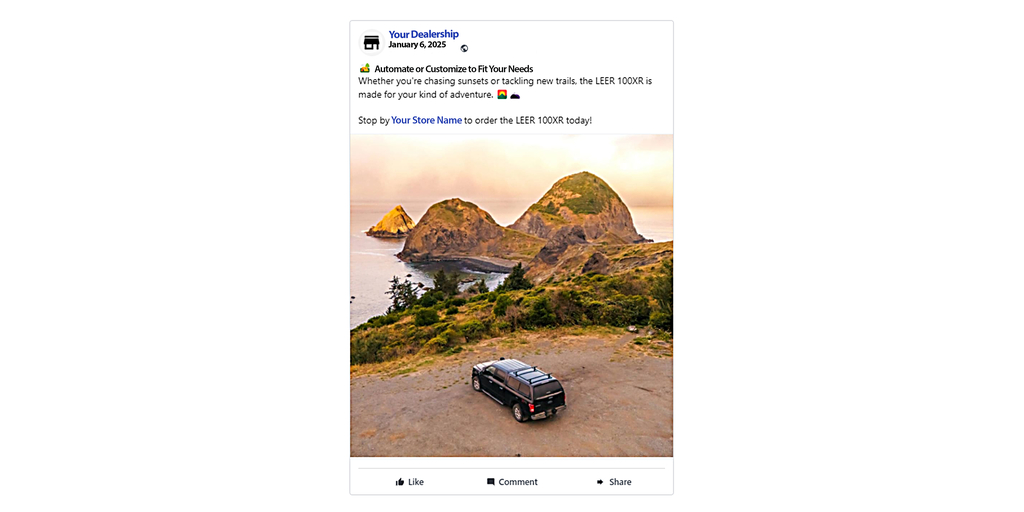Click the sunrise mountain emoji after 'adventure'
The height and width of the screenshot is (512, 1024).
click(502, 95)
